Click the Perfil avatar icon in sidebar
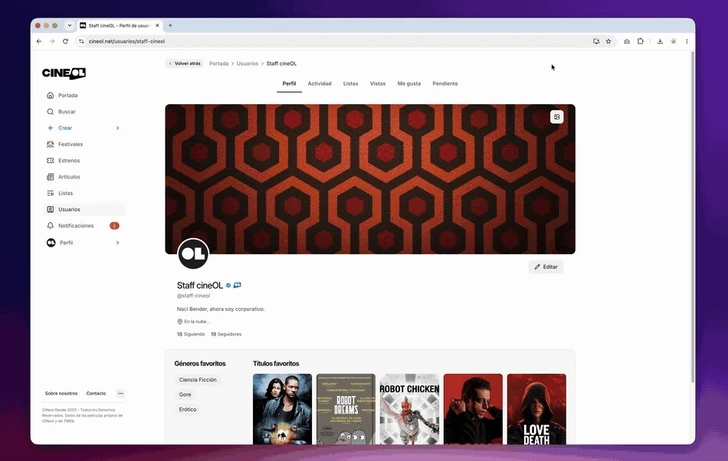 tap(51, 242)
